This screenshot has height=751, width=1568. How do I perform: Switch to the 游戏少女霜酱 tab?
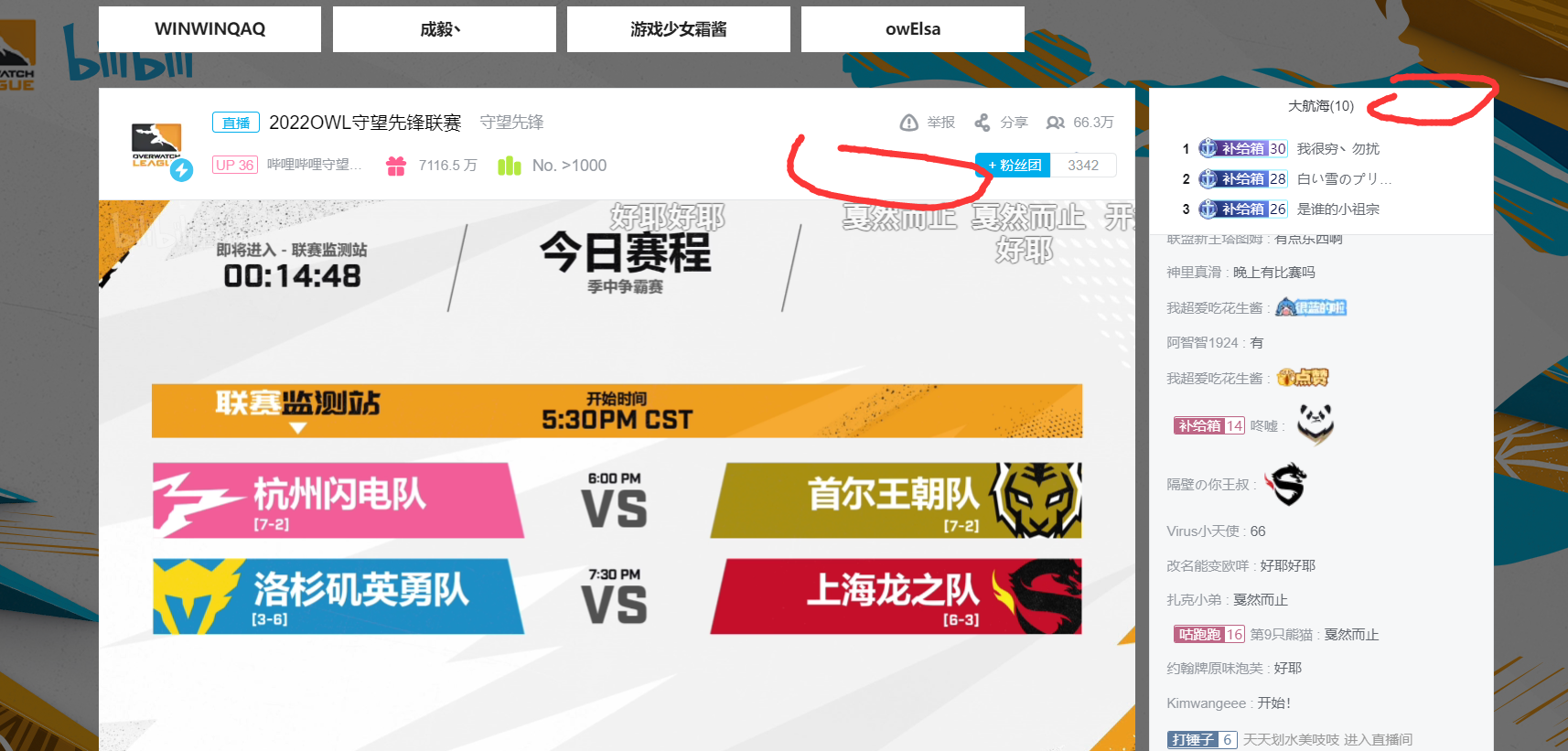[x=678, y=29]
